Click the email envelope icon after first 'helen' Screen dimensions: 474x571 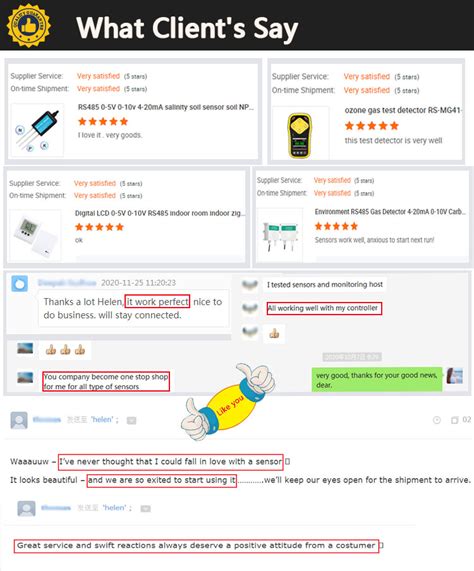click(131, 421)
